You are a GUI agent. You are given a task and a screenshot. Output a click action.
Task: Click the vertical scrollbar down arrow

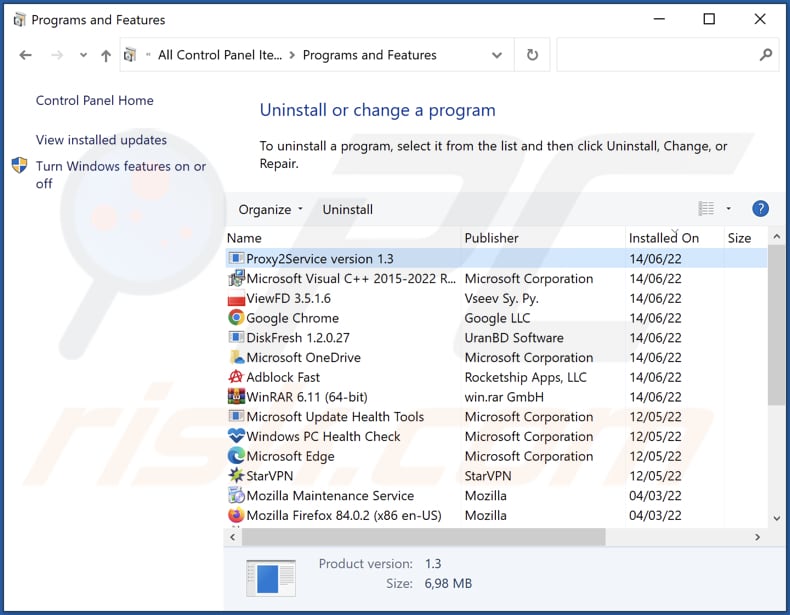click(776, 518)
